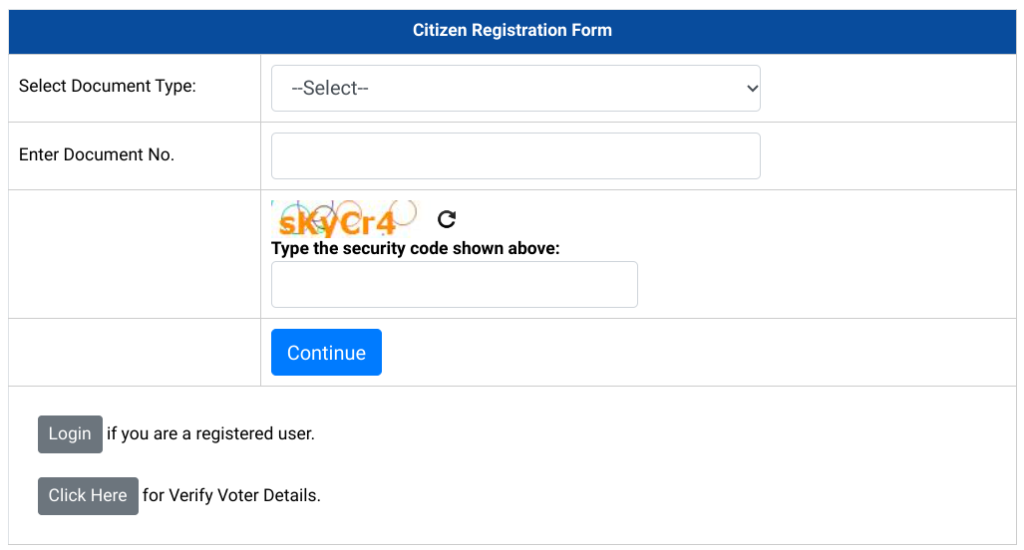Click the circle doodle right of captcha text
Image resolution: width=1024 pixels, height=550 pixels.
coord(404,212)
